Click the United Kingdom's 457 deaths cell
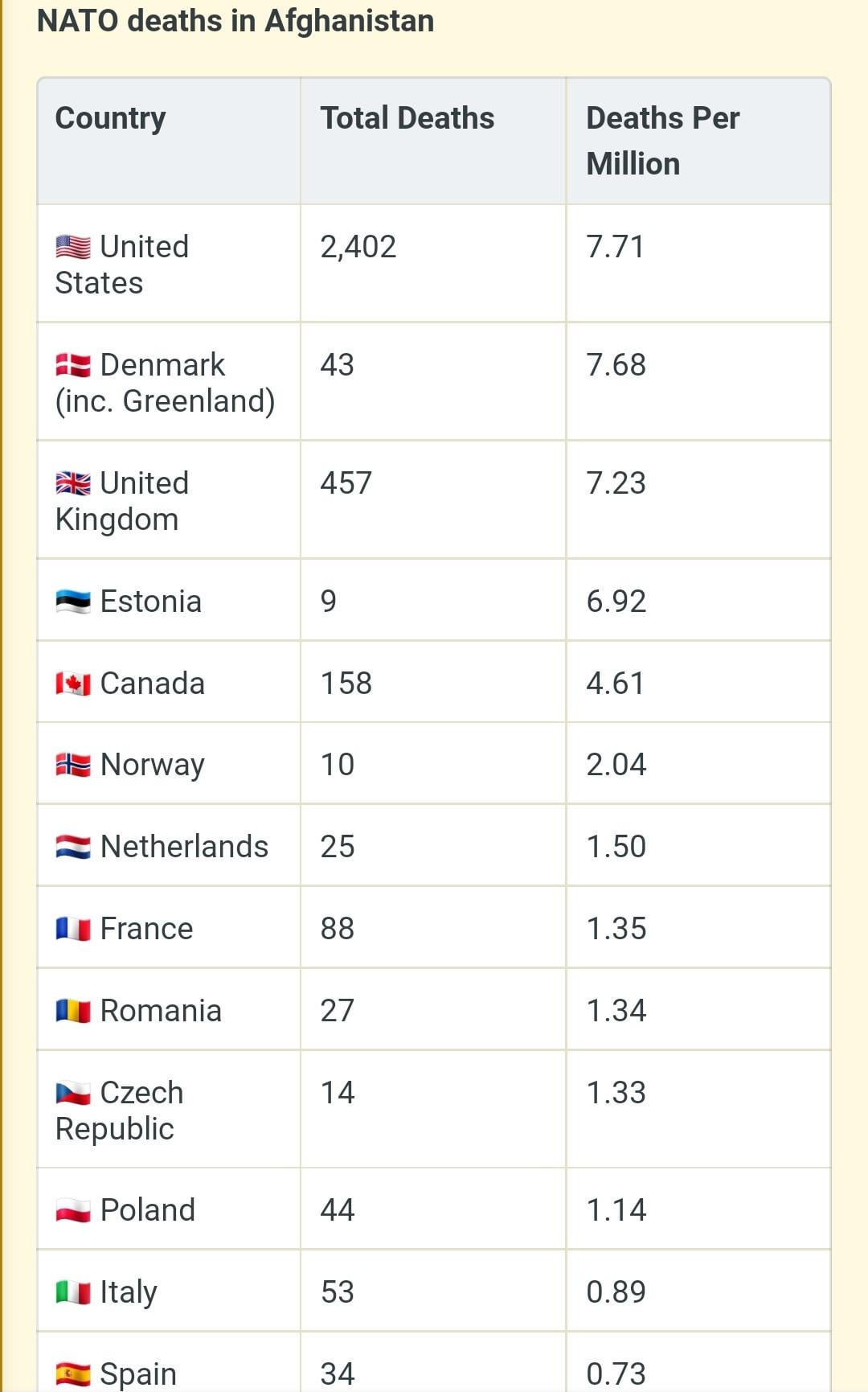 click(346, 483)
